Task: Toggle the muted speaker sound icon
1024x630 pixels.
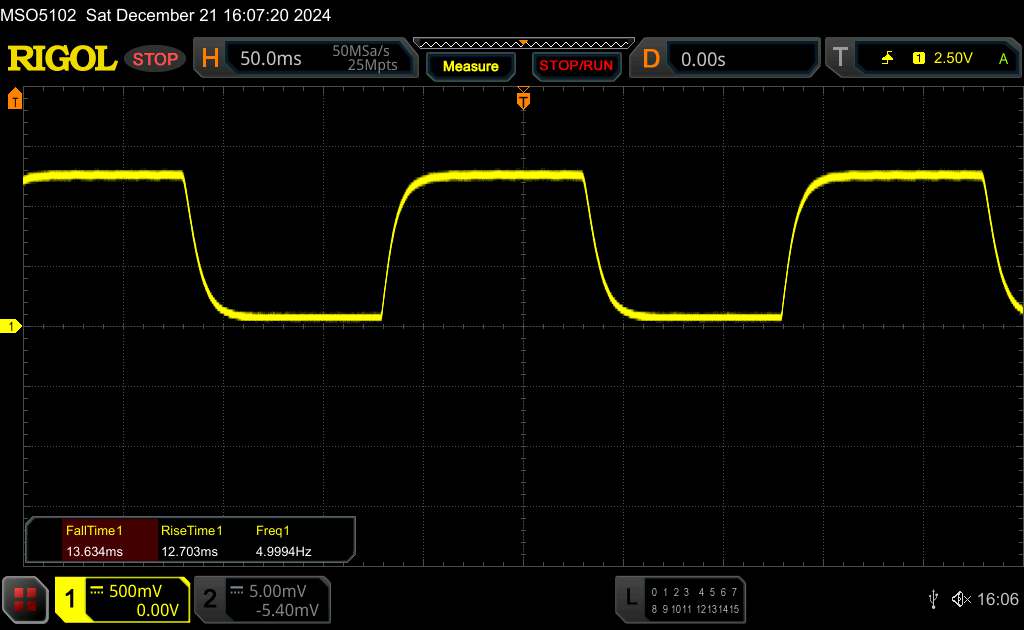Action: coord(961,599)
